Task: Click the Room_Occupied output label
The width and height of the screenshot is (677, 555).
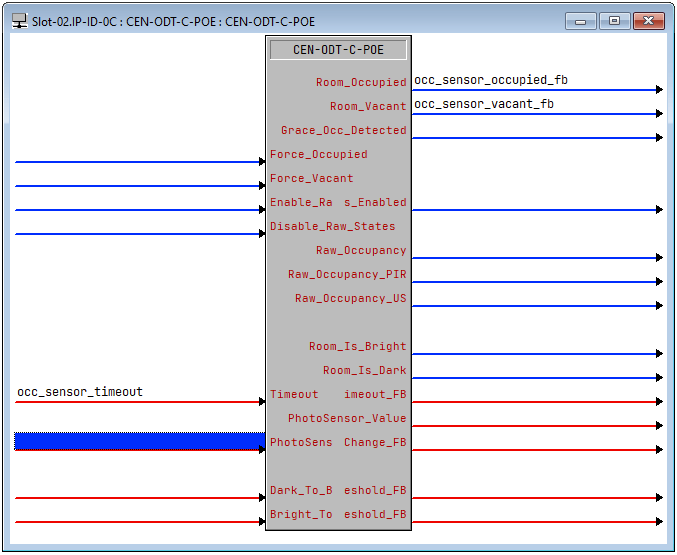Action: (x=361, y=82)
